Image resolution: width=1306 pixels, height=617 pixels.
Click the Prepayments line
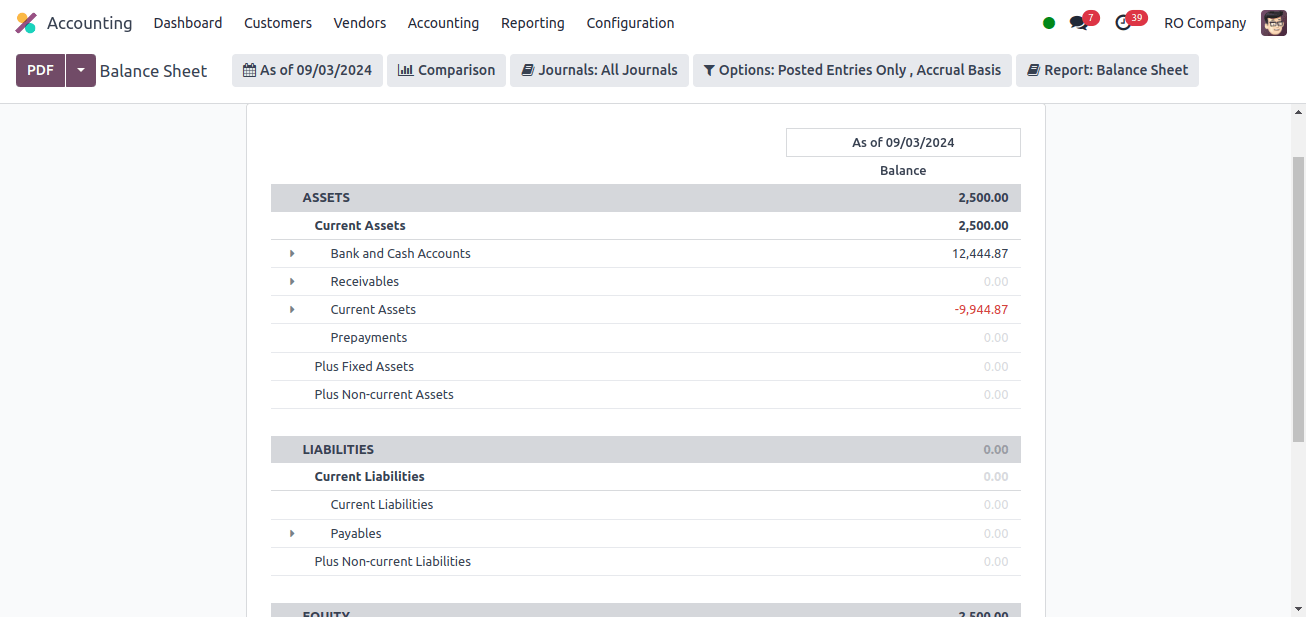(646, 338)
